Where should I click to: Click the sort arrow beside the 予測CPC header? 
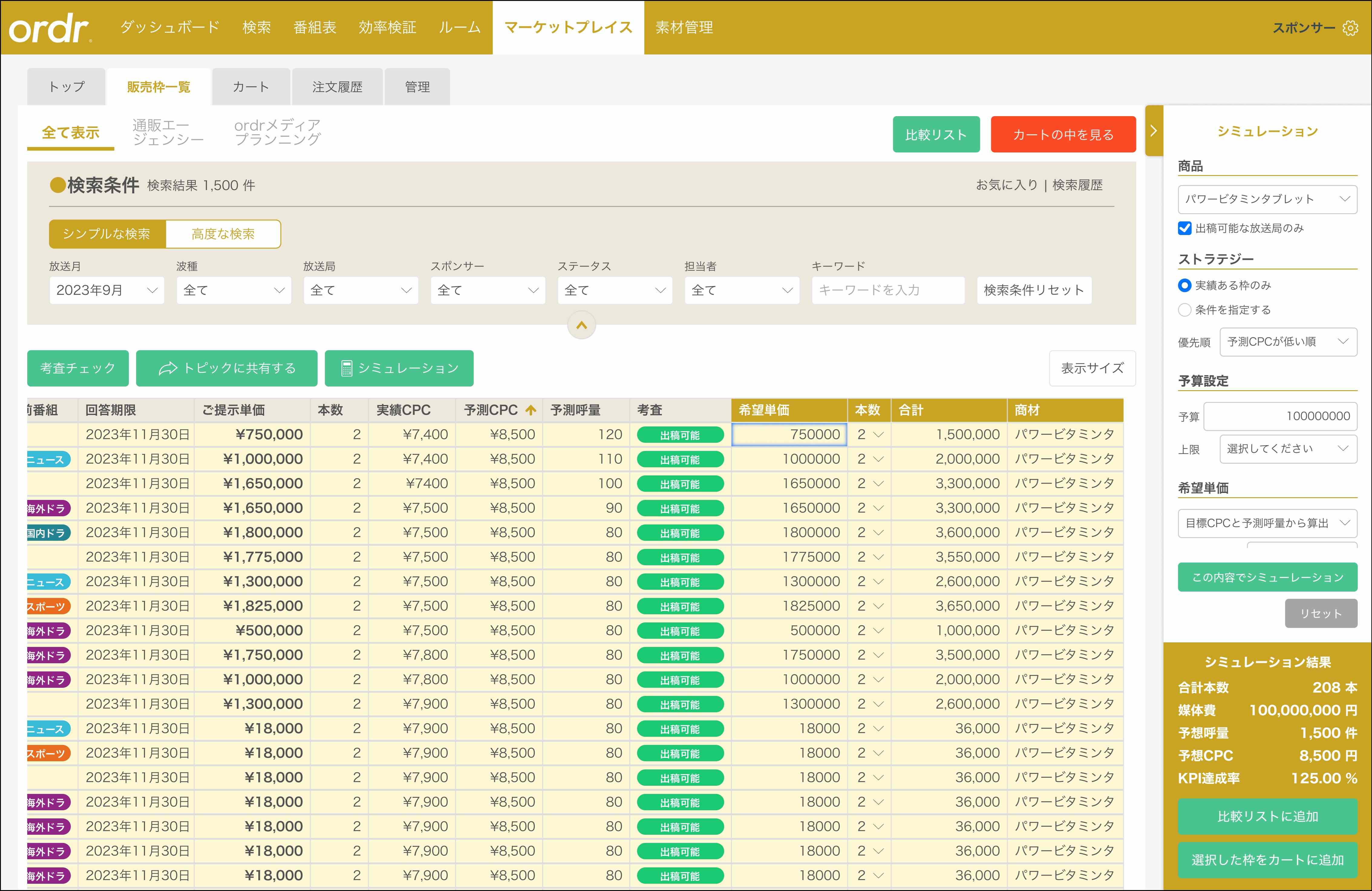click(x=530, y=410)
